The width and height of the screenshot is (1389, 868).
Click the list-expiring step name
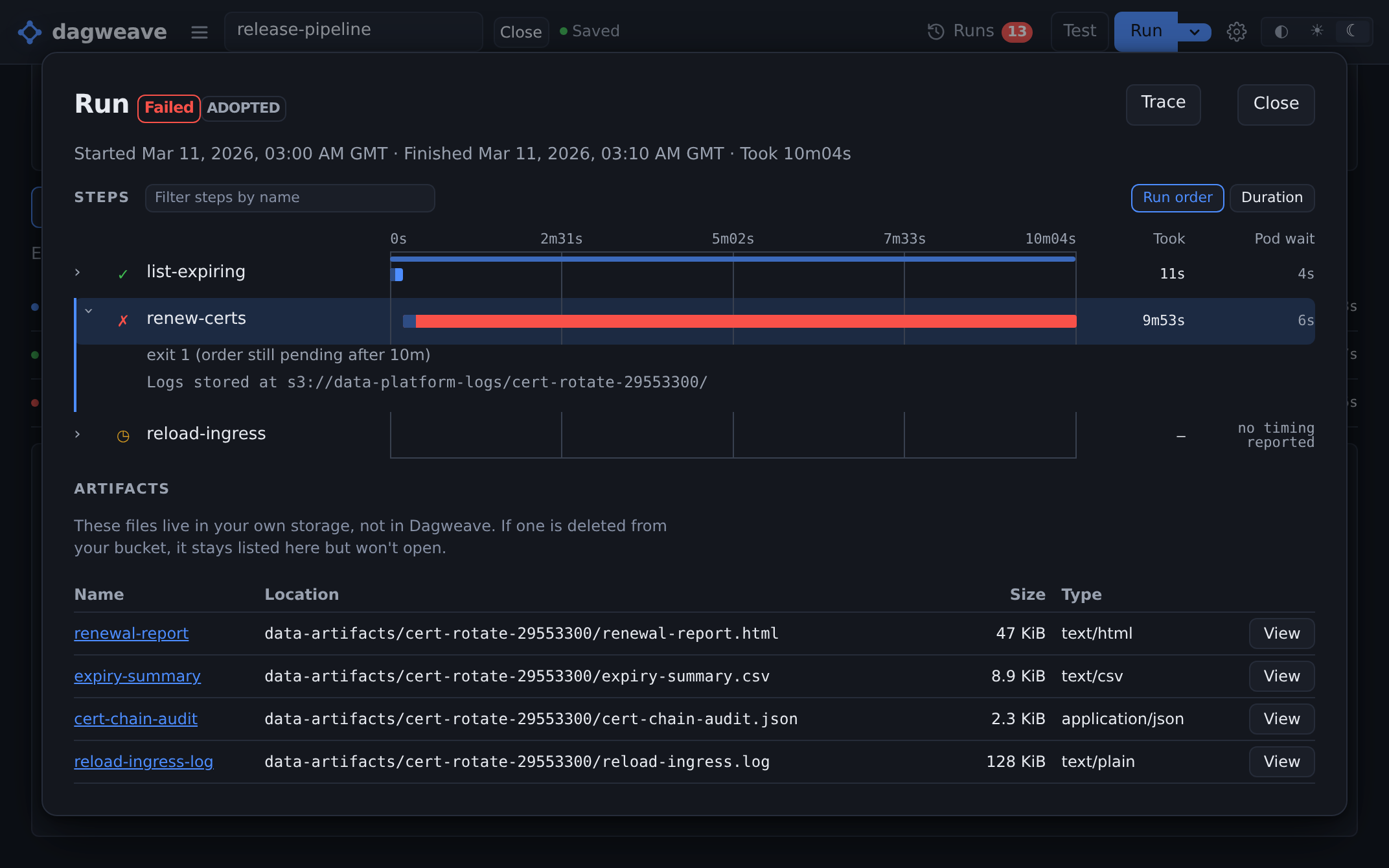(x=196, y=272)
